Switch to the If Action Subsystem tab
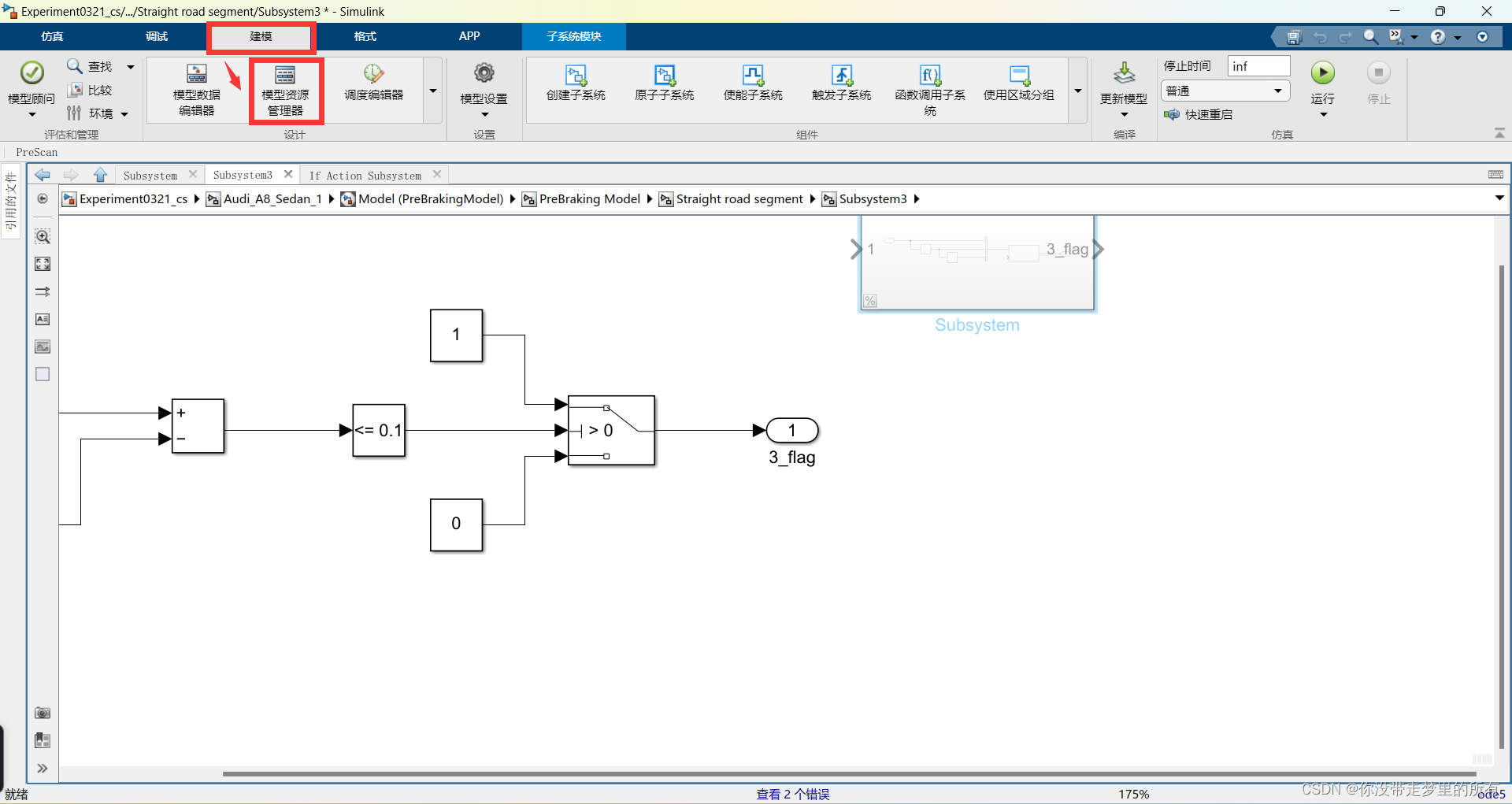 point(365,174)
